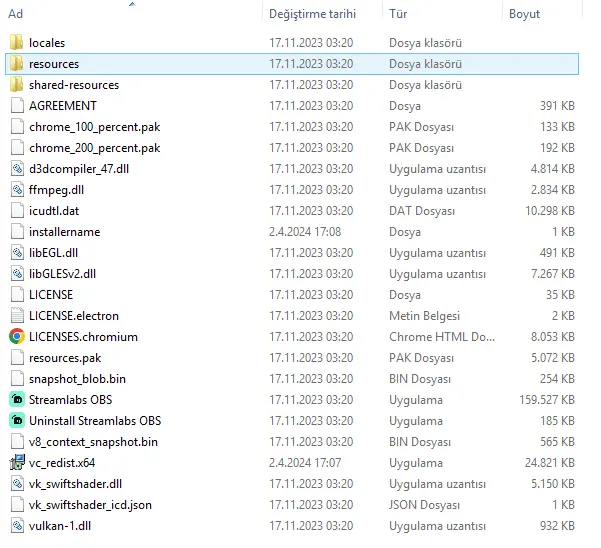
Task: Click the chrome_100_percent.pak file icon
Action: click(17, 126)
